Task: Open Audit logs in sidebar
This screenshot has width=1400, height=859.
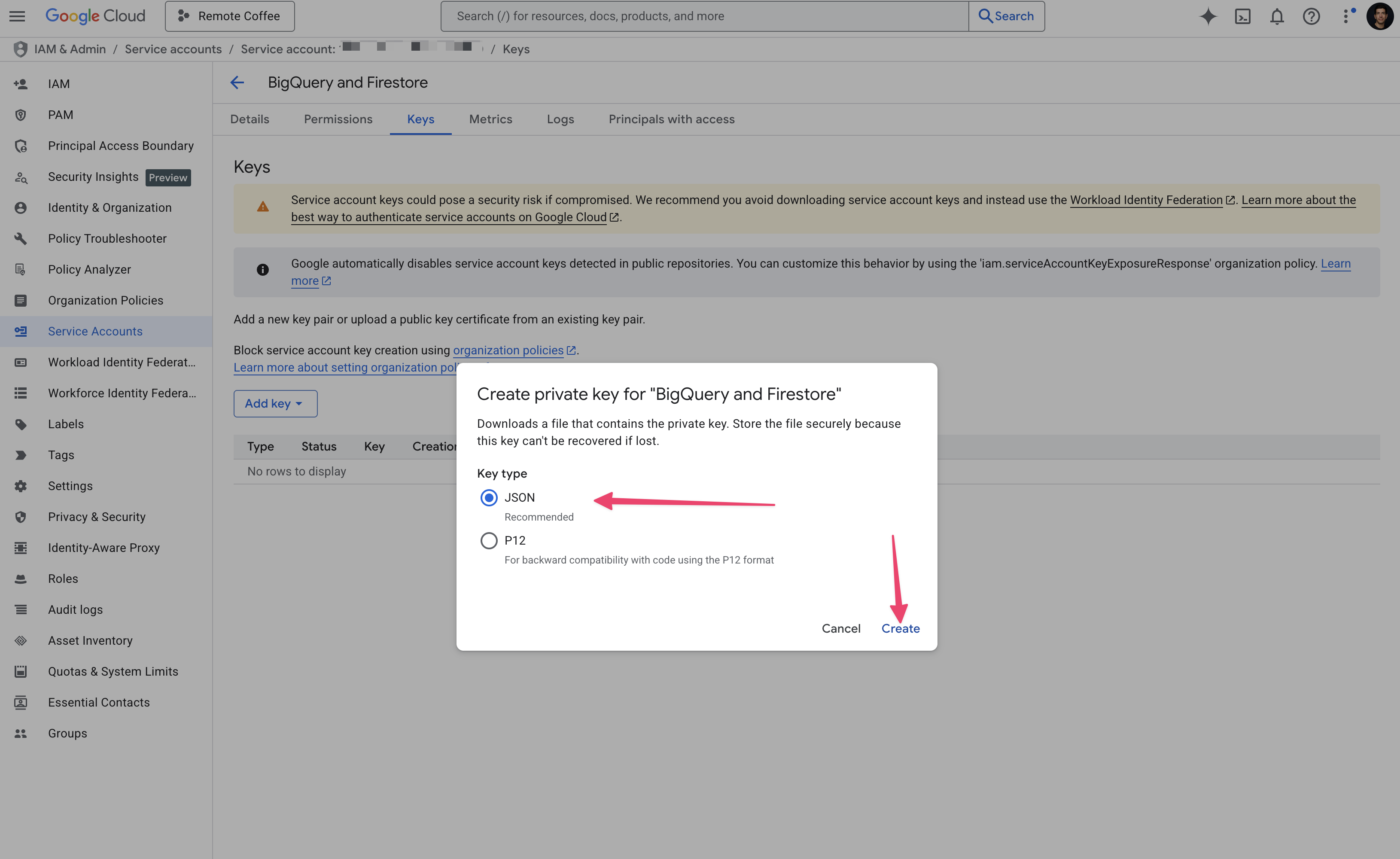Action: [75, 609]
